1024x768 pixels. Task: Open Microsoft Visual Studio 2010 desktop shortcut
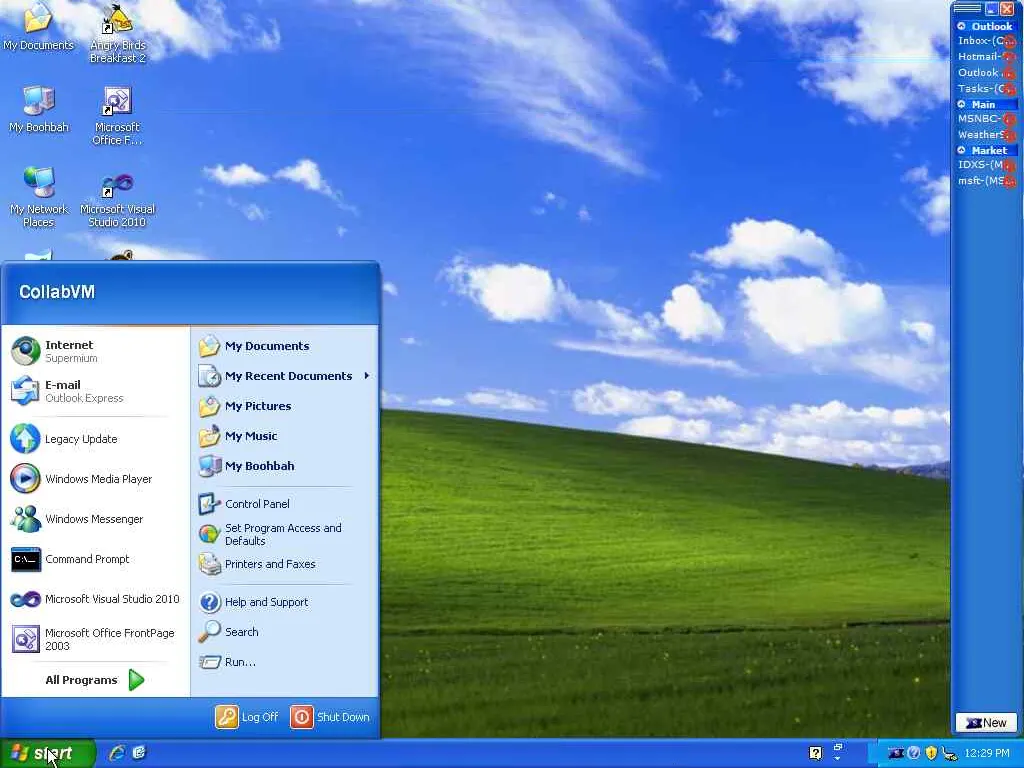118,199
